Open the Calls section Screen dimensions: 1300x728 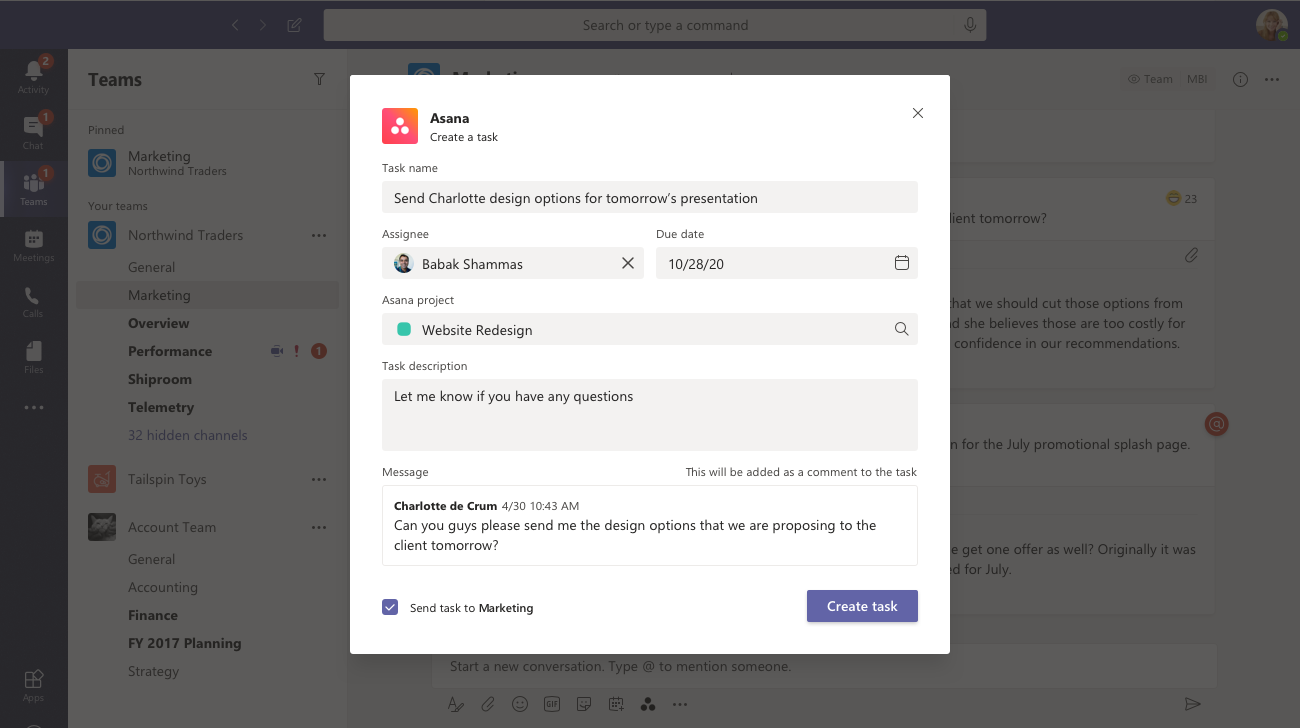point(33,300)
